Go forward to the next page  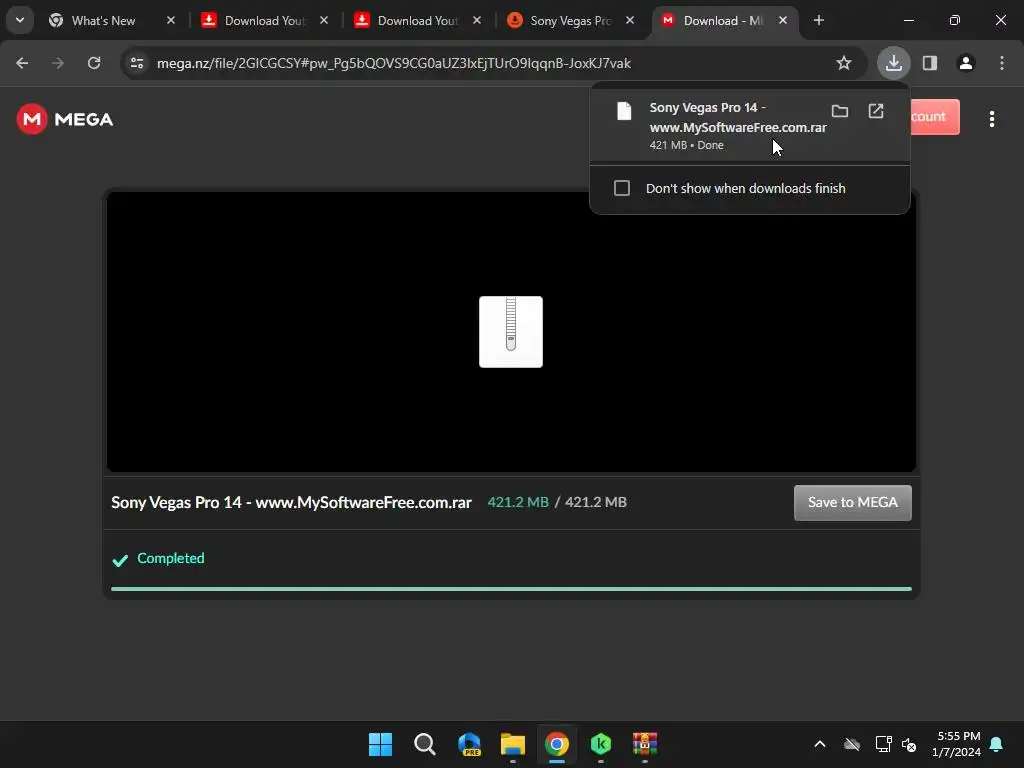coord(58,63)
